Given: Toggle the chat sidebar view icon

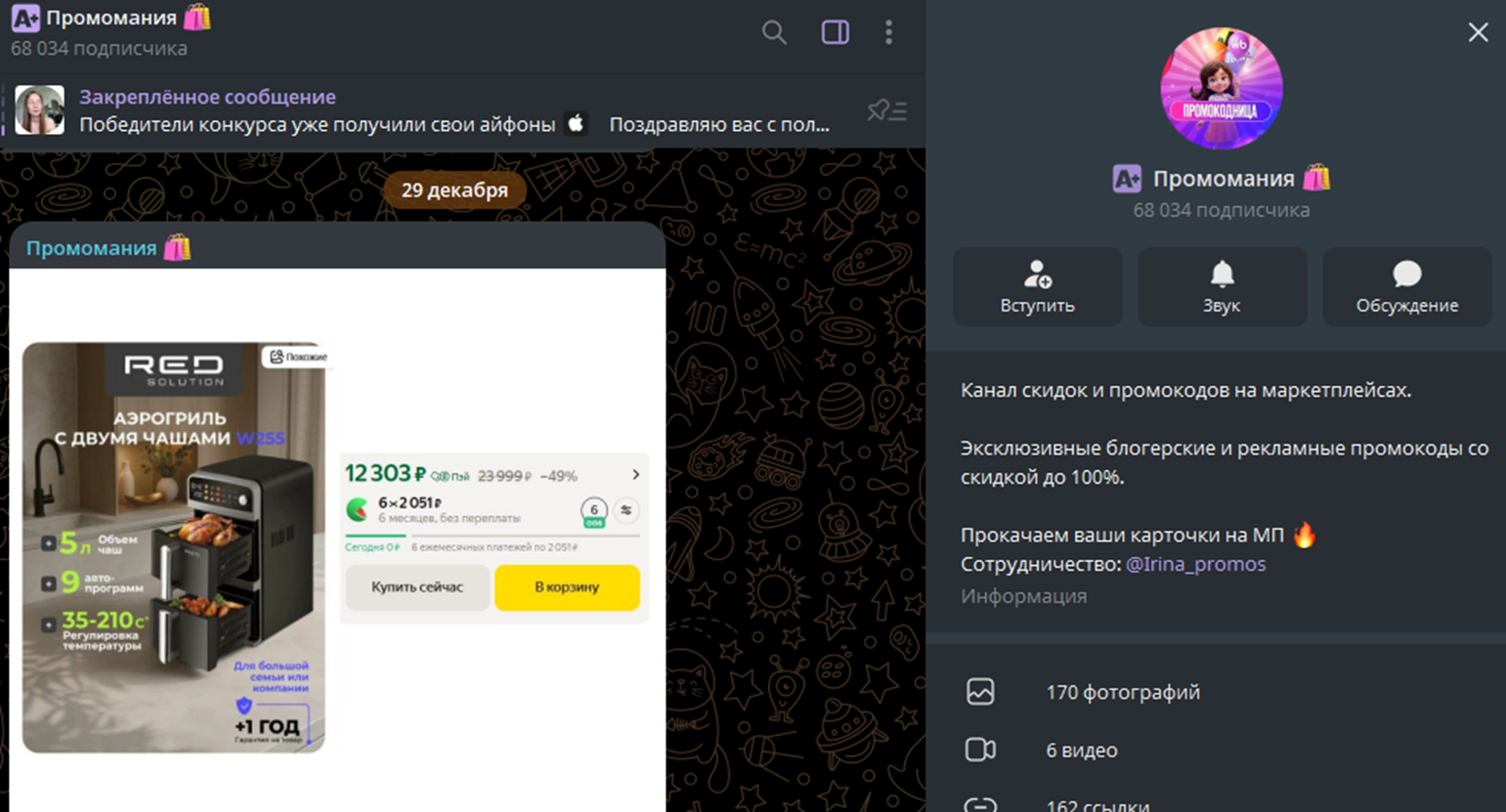Looking at the screenshot, I should coord(834,32).
